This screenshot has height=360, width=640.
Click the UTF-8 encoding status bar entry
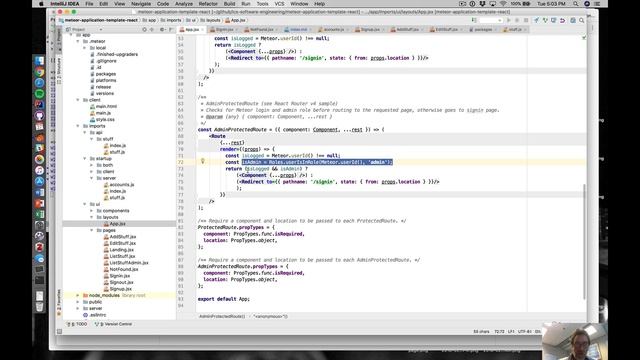point(524,331)
